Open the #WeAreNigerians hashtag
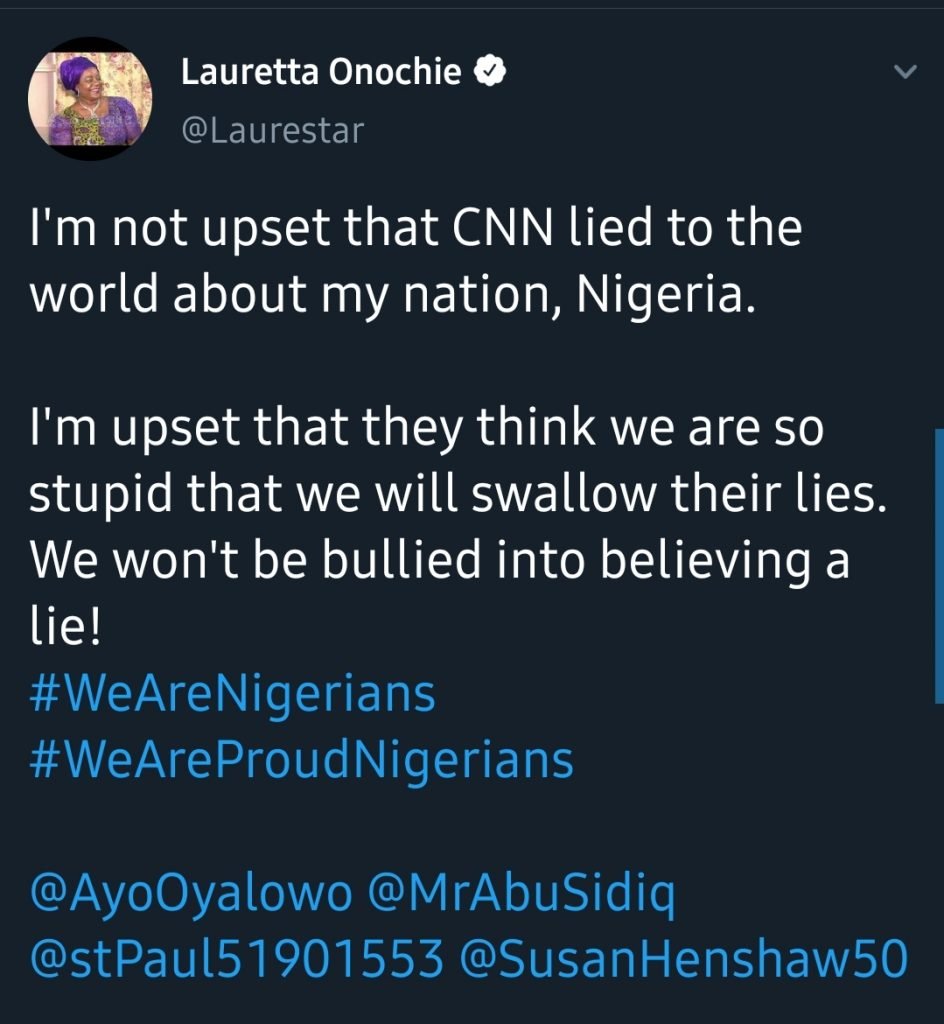Image resolution: width=944 pixels, height=1024 pixels. (x=232, y=693)
